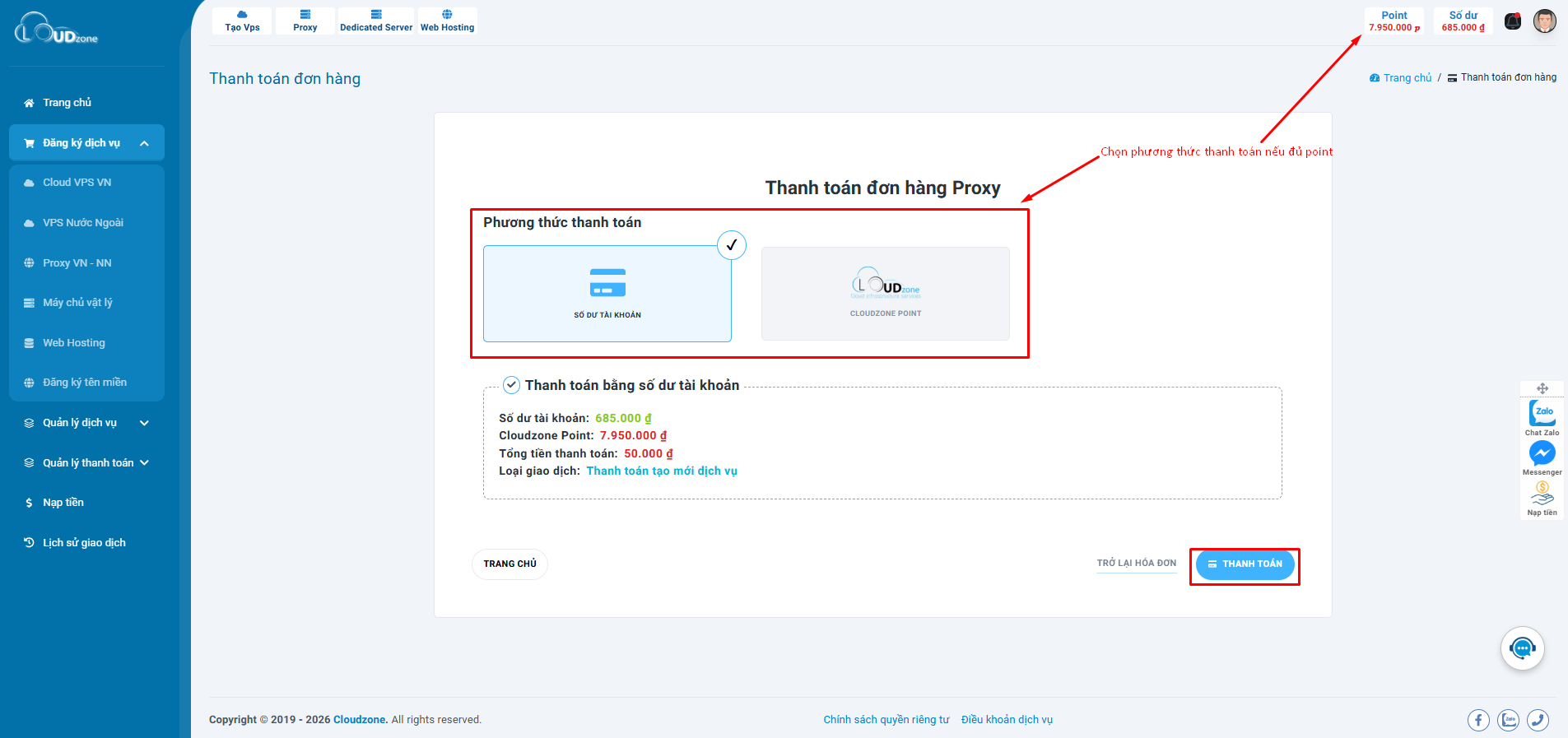
Task: Click the notification bell icon
Action: 1513,21
